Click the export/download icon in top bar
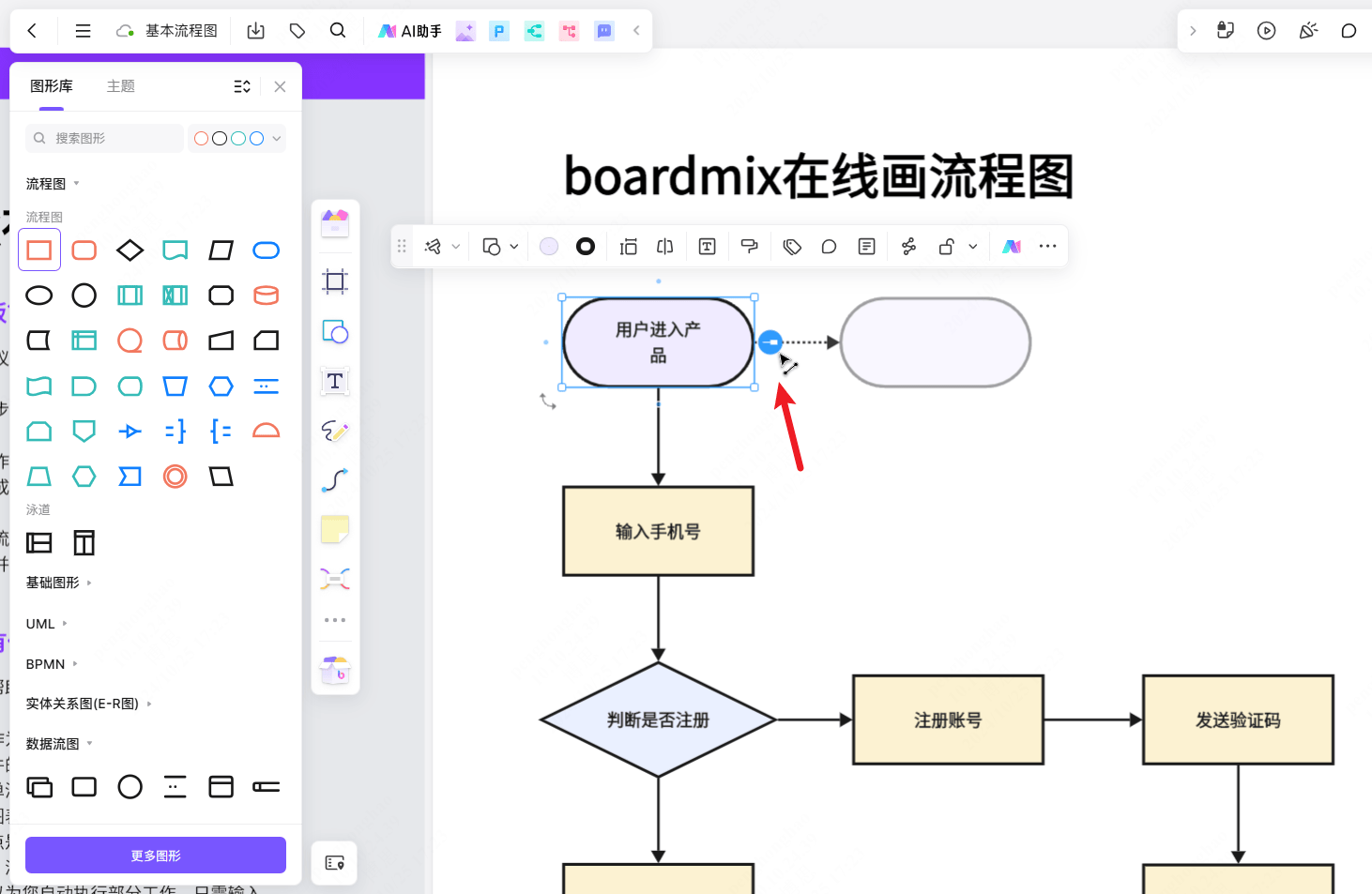The image size is (1372, 894). pyautogui.click(x=255, y=31)
